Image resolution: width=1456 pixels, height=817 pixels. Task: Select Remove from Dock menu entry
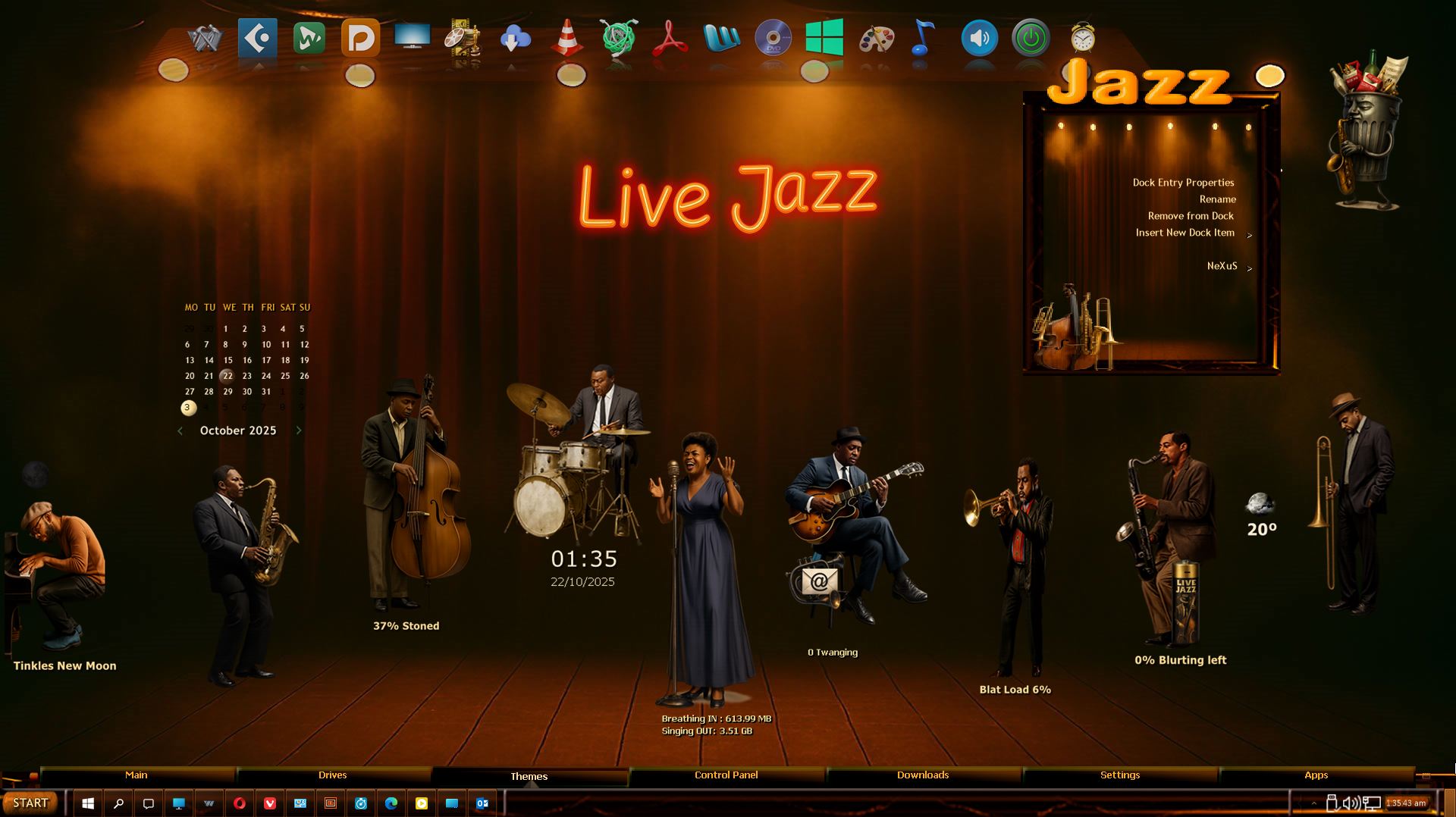tap(1190, 216)
